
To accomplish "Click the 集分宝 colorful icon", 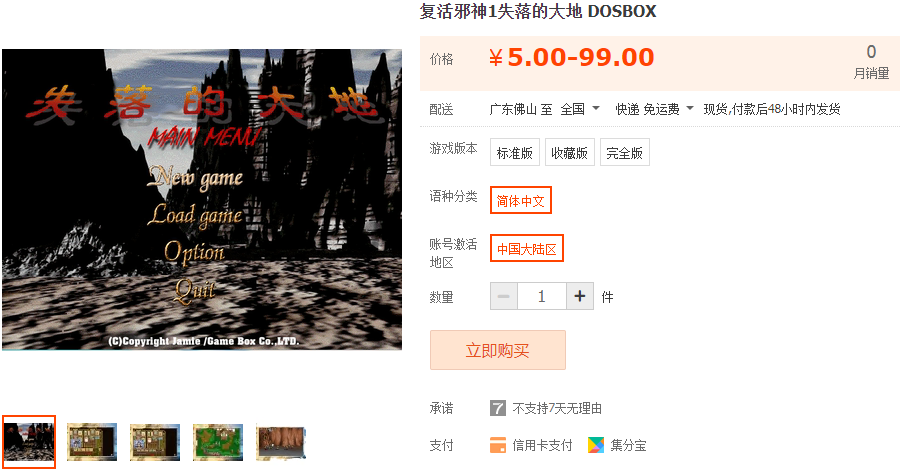I will point(596,445).
